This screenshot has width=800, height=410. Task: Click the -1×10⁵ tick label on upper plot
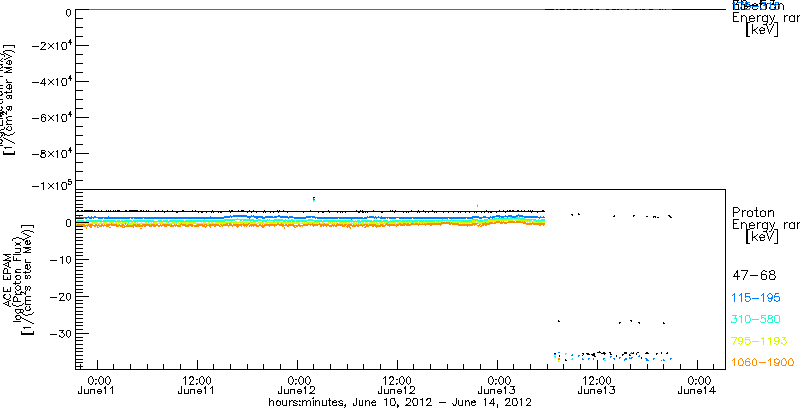(51, 184)
